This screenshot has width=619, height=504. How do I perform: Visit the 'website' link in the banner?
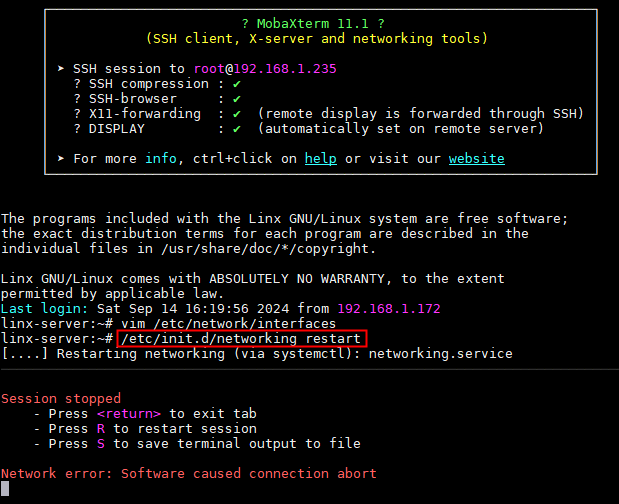pyautogui.click(x=476, y=159)
